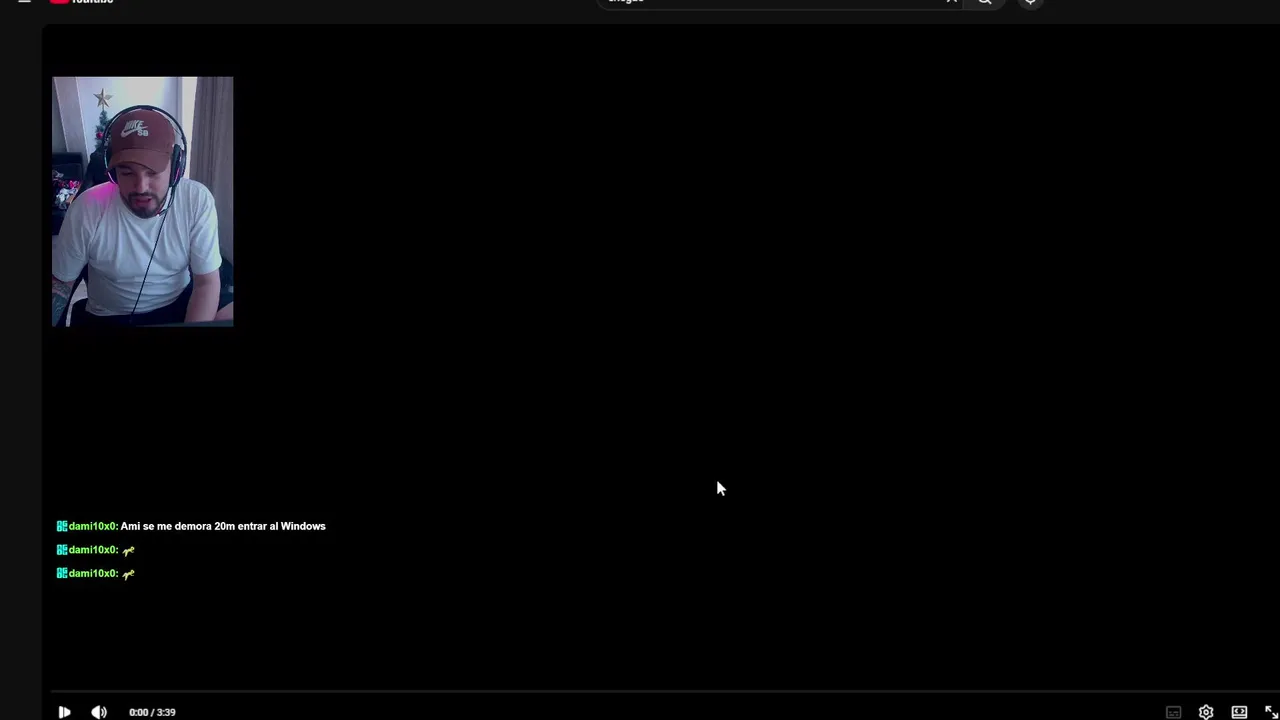Viewport: 1280px width, 720px height.
Task: Open video settings gear
Action: (1206, 712)
